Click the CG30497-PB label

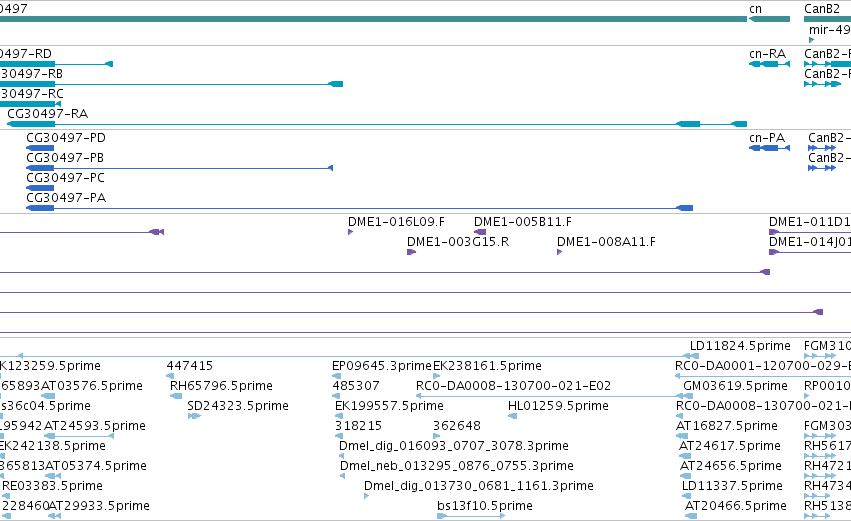[x=65, y=158]
